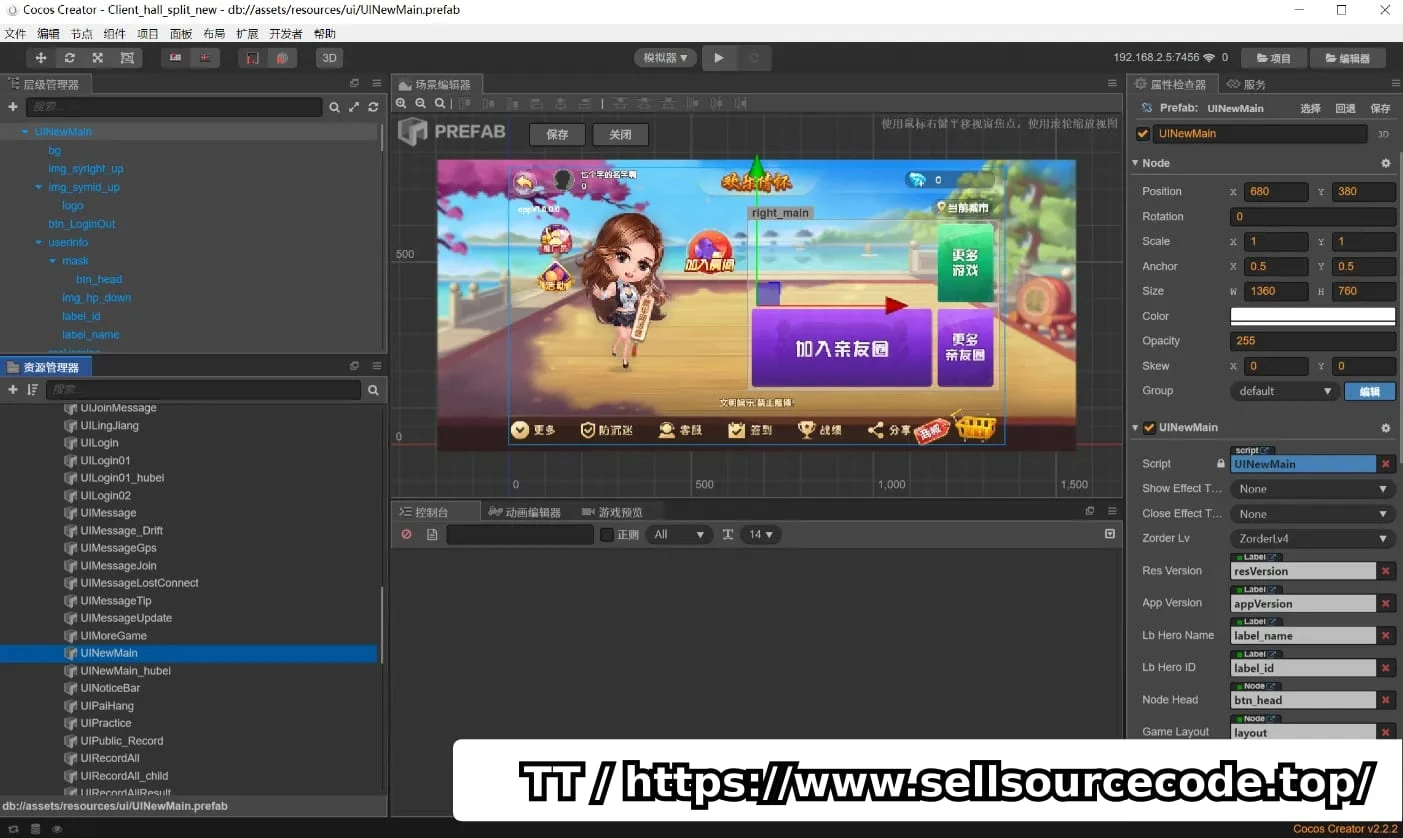Select the UINoticeBar prefab asset
The width and height of the screenshot is (1403, 838).
point(110,688)
